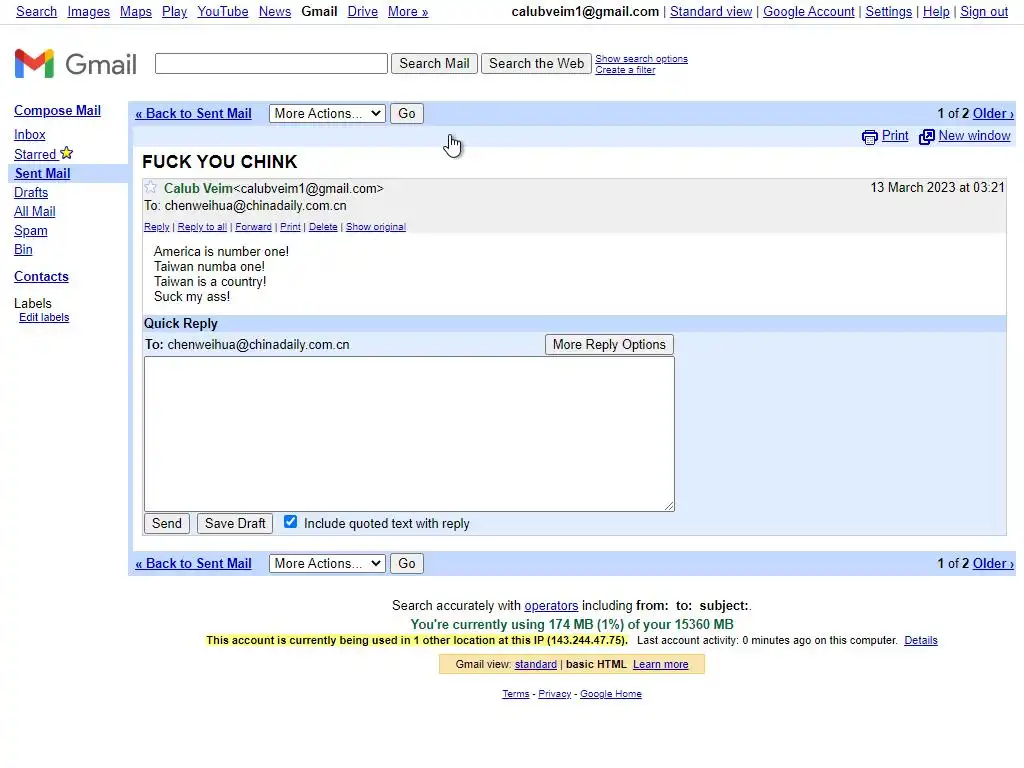Open Sent Mail folder in sidebar
The image size is (1024, 768).
point(42,174)
